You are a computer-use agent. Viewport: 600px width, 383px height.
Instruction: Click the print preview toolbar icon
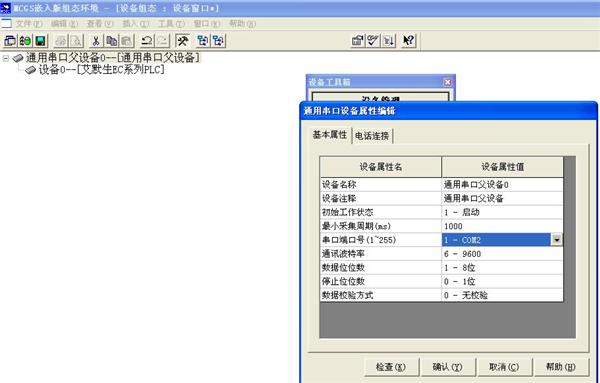tap(76, 41)
